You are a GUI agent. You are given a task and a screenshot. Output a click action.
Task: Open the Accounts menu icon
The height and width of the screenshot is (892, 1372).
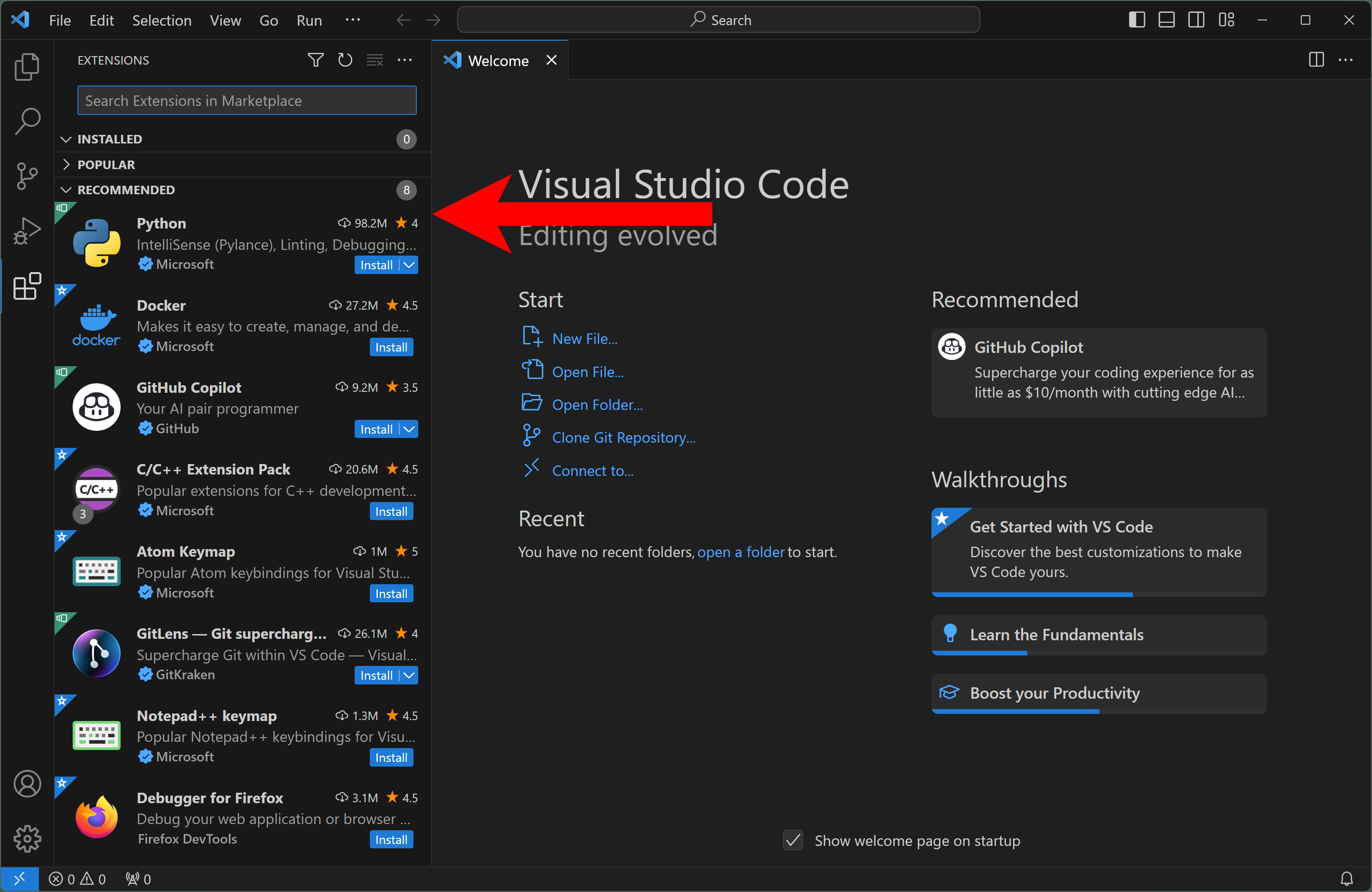(27, 784)
